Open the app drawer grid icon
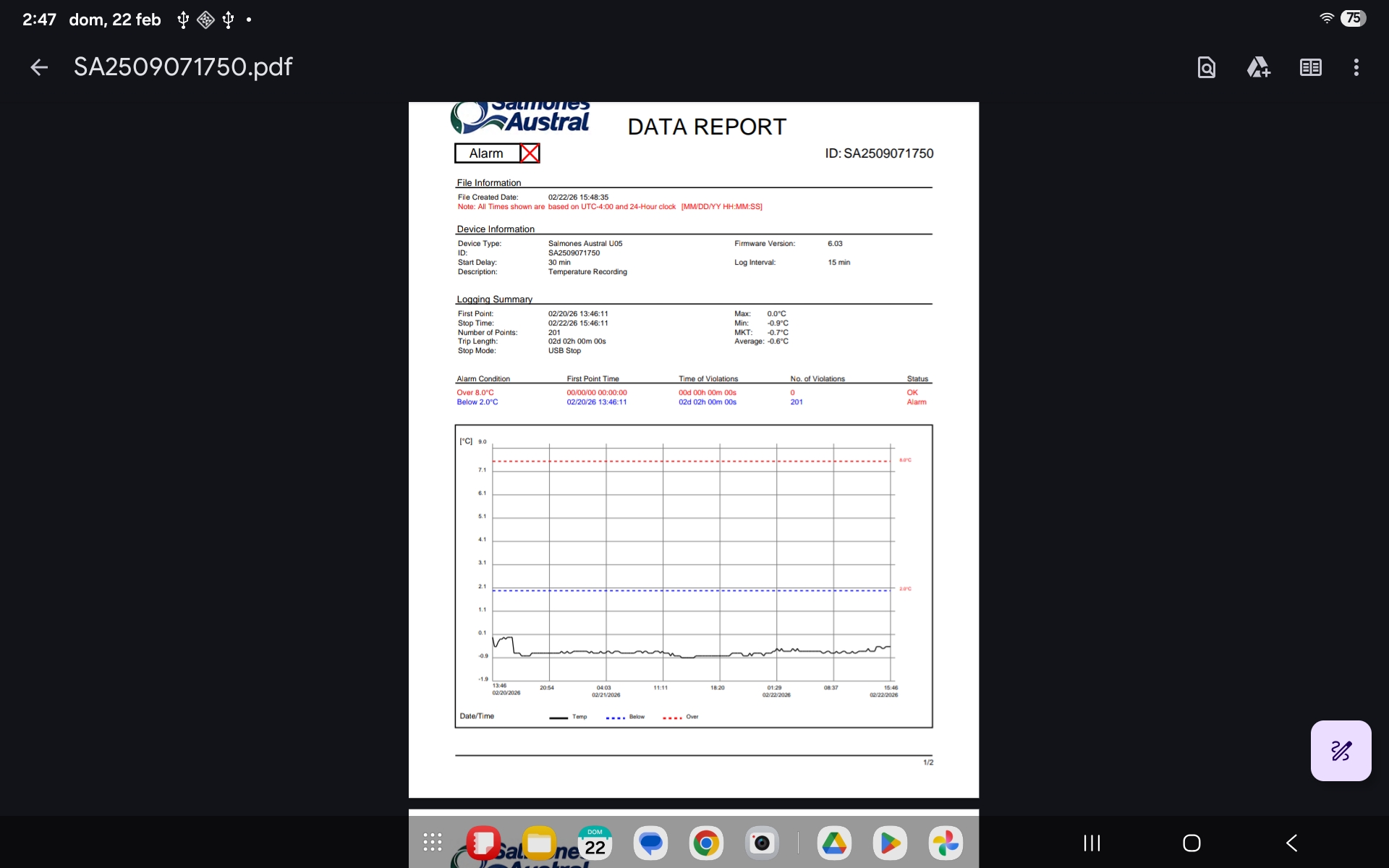The height and width of the screenshot is (868, 1389). pos(433,843)
